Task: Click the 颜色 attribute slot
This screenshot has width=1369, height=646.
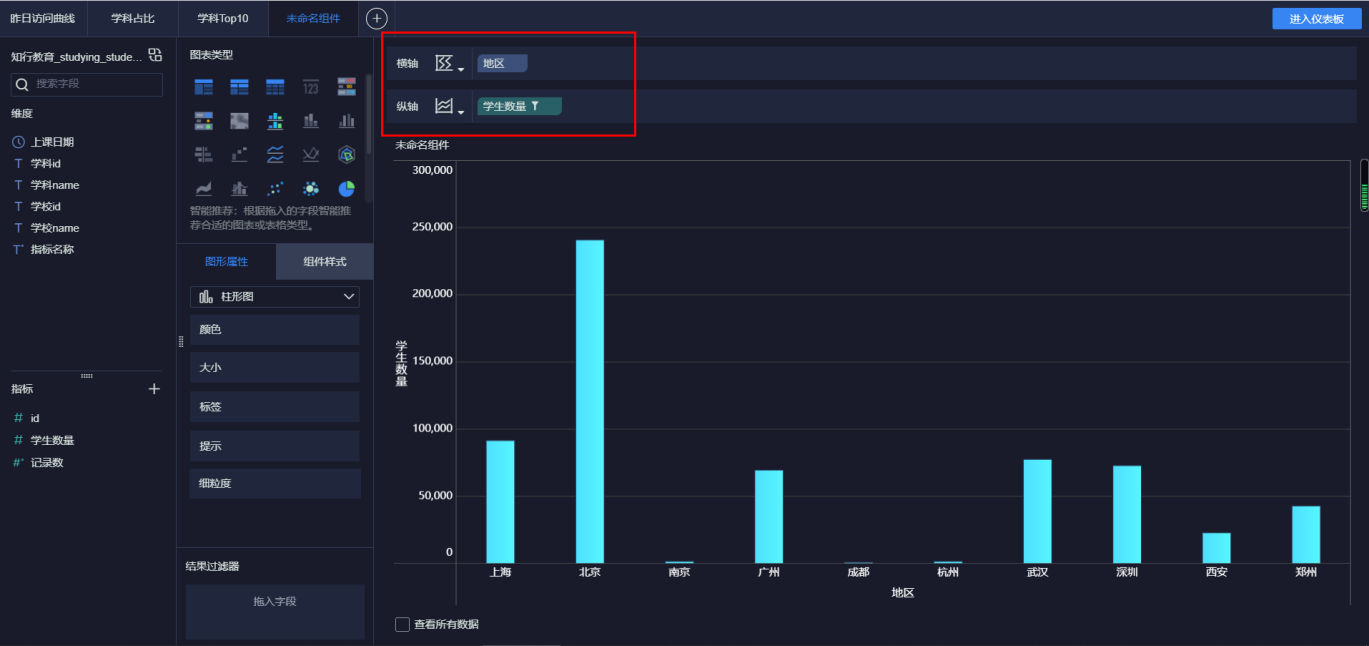Action: click(x=275, y=329)
